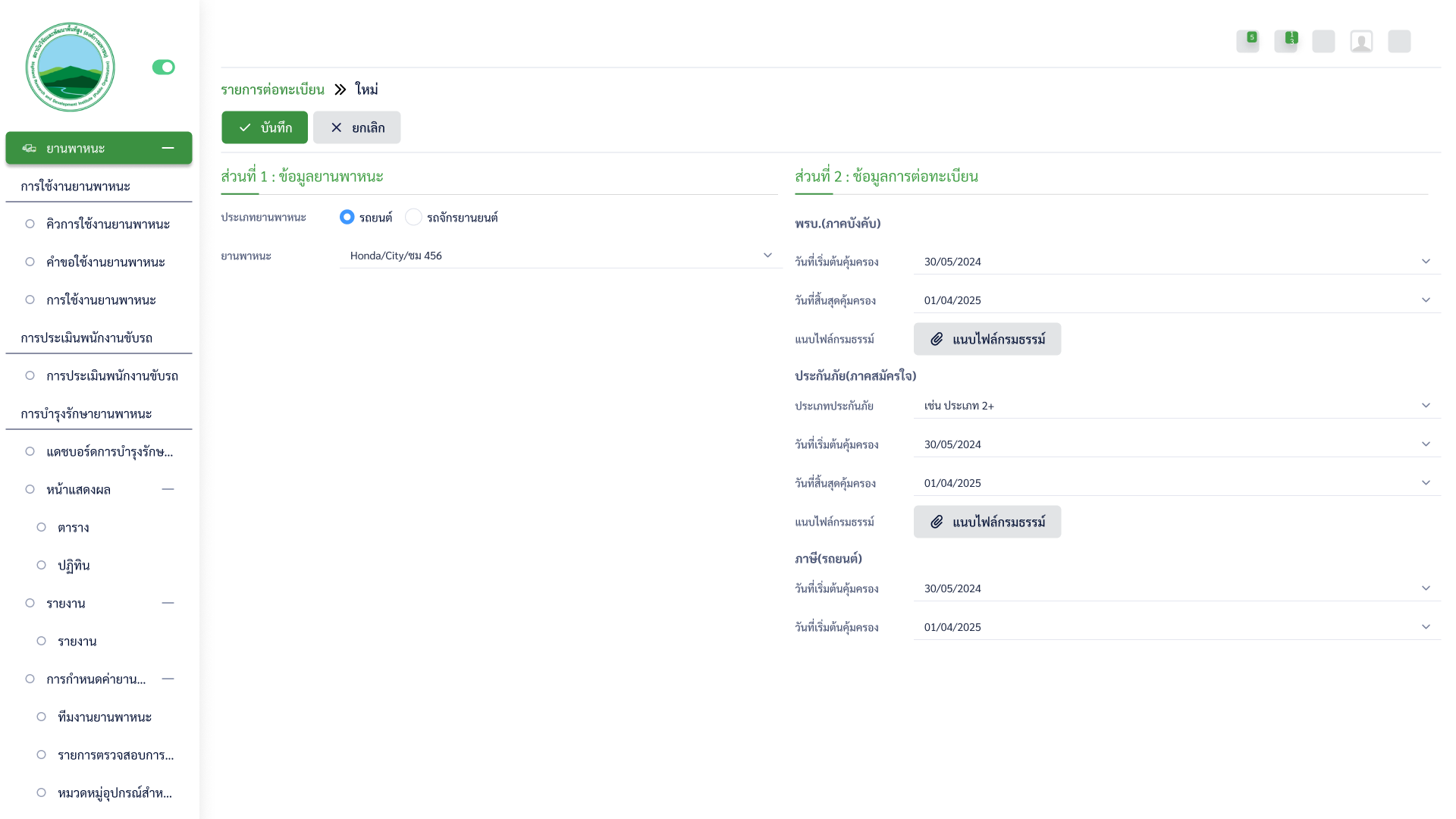Go to ปฏิทิน menu item

(x=74, y=565)
